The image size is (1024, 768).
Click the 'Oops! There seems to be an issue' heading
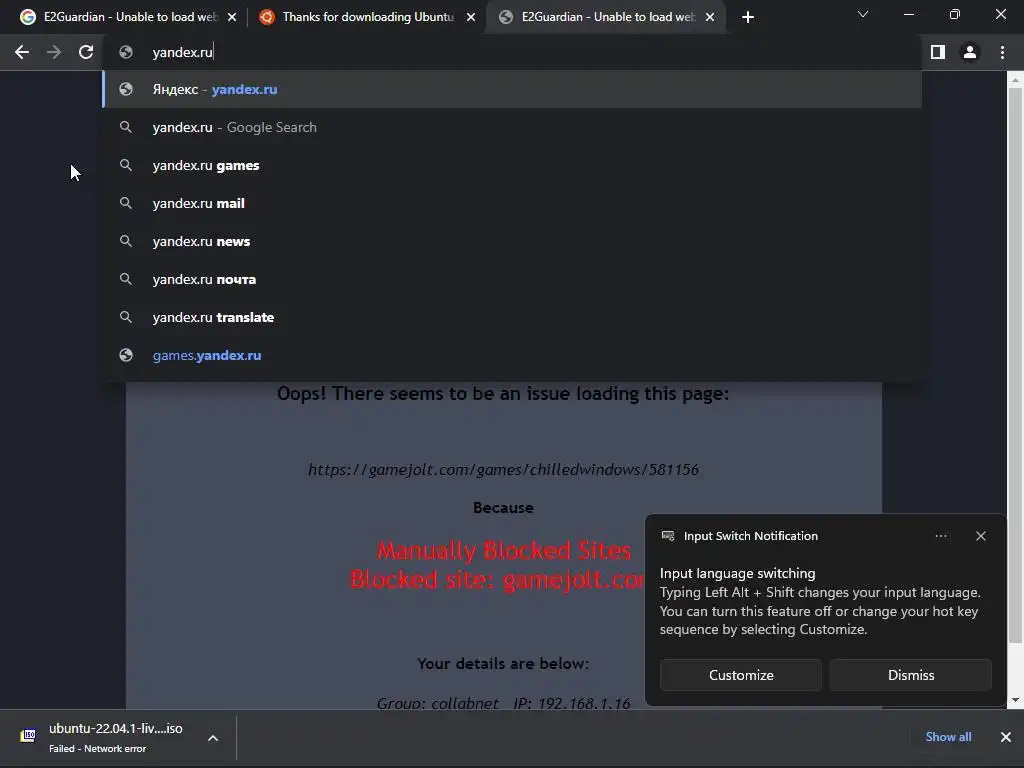(x=503, y=393)
